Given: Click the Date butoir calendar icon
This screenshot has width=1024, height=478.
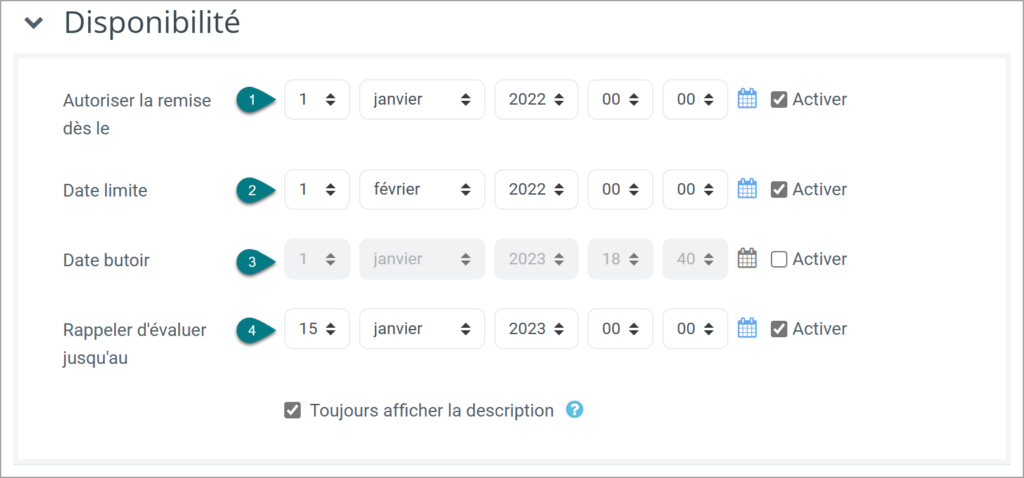Looking at the screenshot, I should pyautogui.click(x=747, y=259).
